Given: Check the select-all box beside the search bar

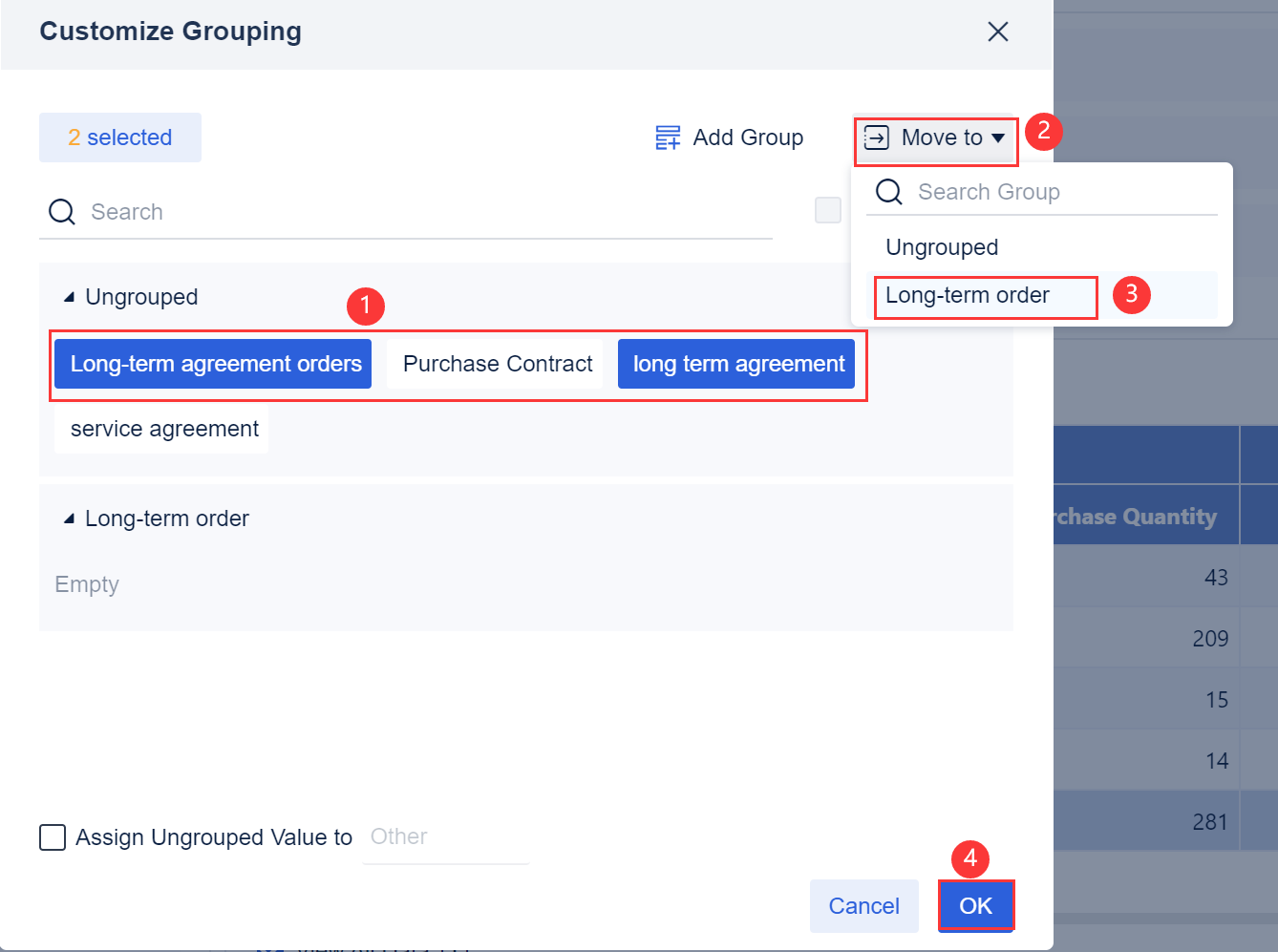Looking at the screenshot, I should click(x=827, y=210).
